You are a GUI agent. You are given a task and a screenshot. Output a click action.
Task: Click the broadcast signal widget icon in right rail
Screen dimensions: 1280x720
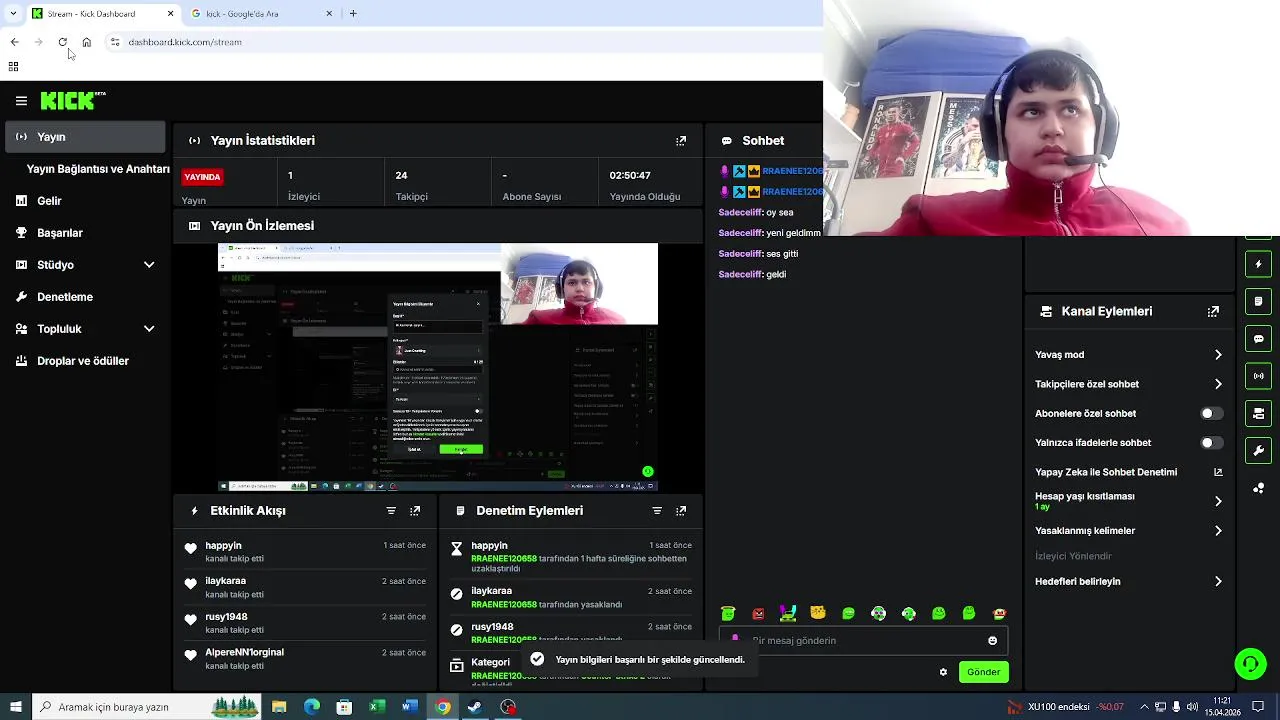pyautogui.click(x=1259, y=376)
